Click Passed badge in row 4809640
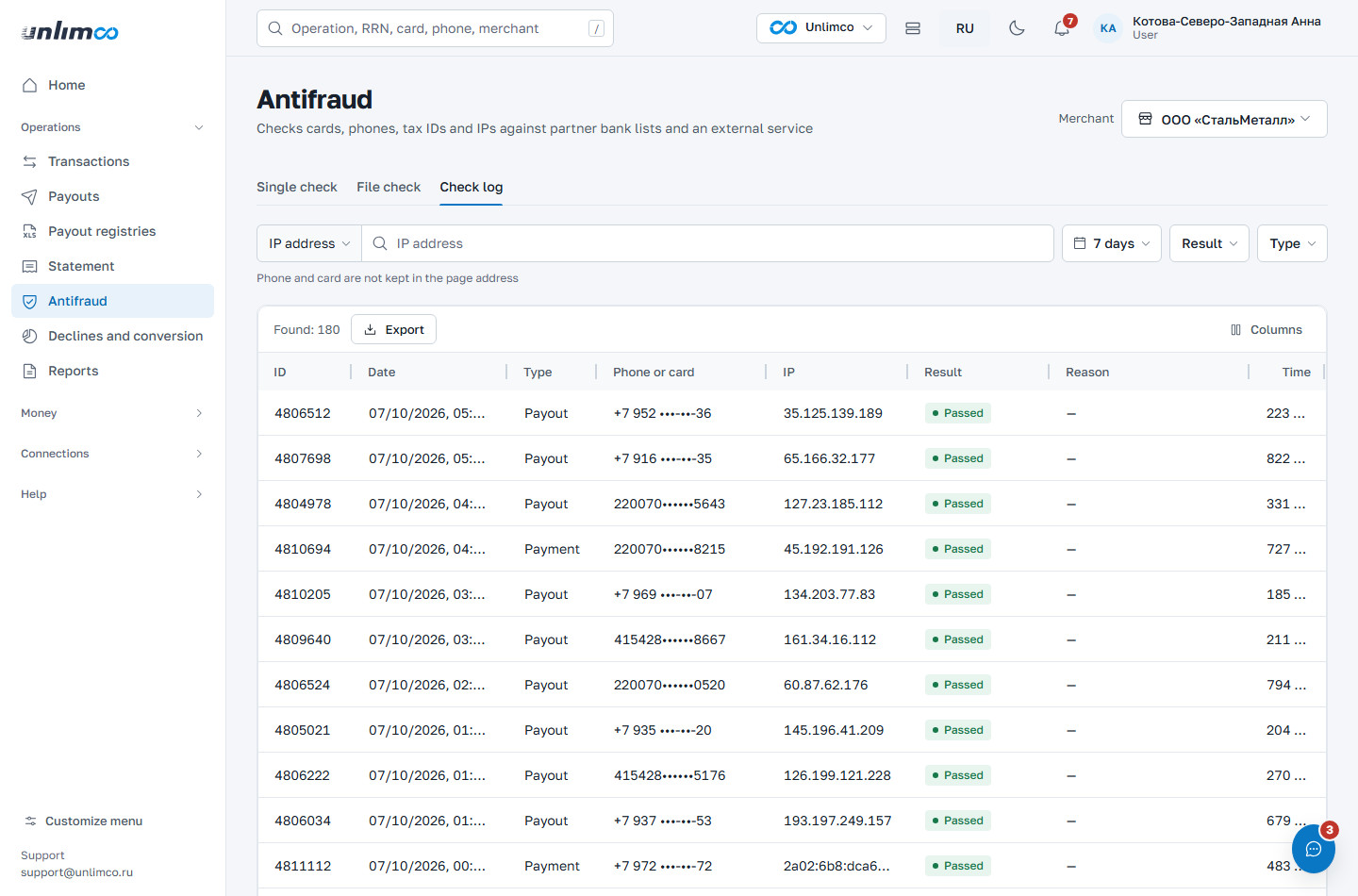Viewport: 1358px width, 896px height. pyautogui.click(x=958, y=639)
